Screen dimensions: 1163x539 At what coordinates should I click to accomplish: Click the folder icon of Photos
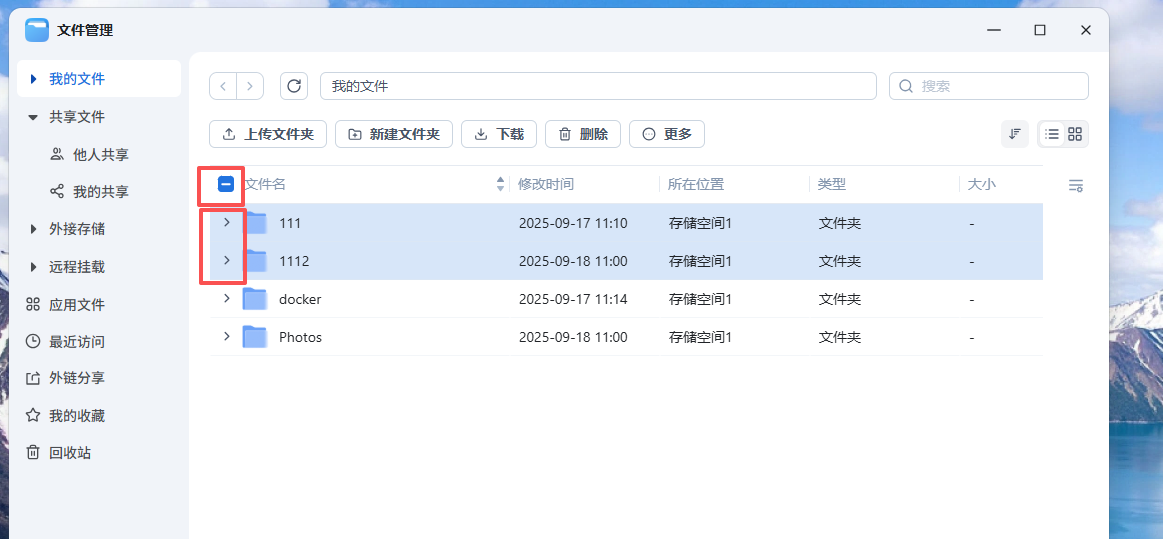click(x=255, y=337)
